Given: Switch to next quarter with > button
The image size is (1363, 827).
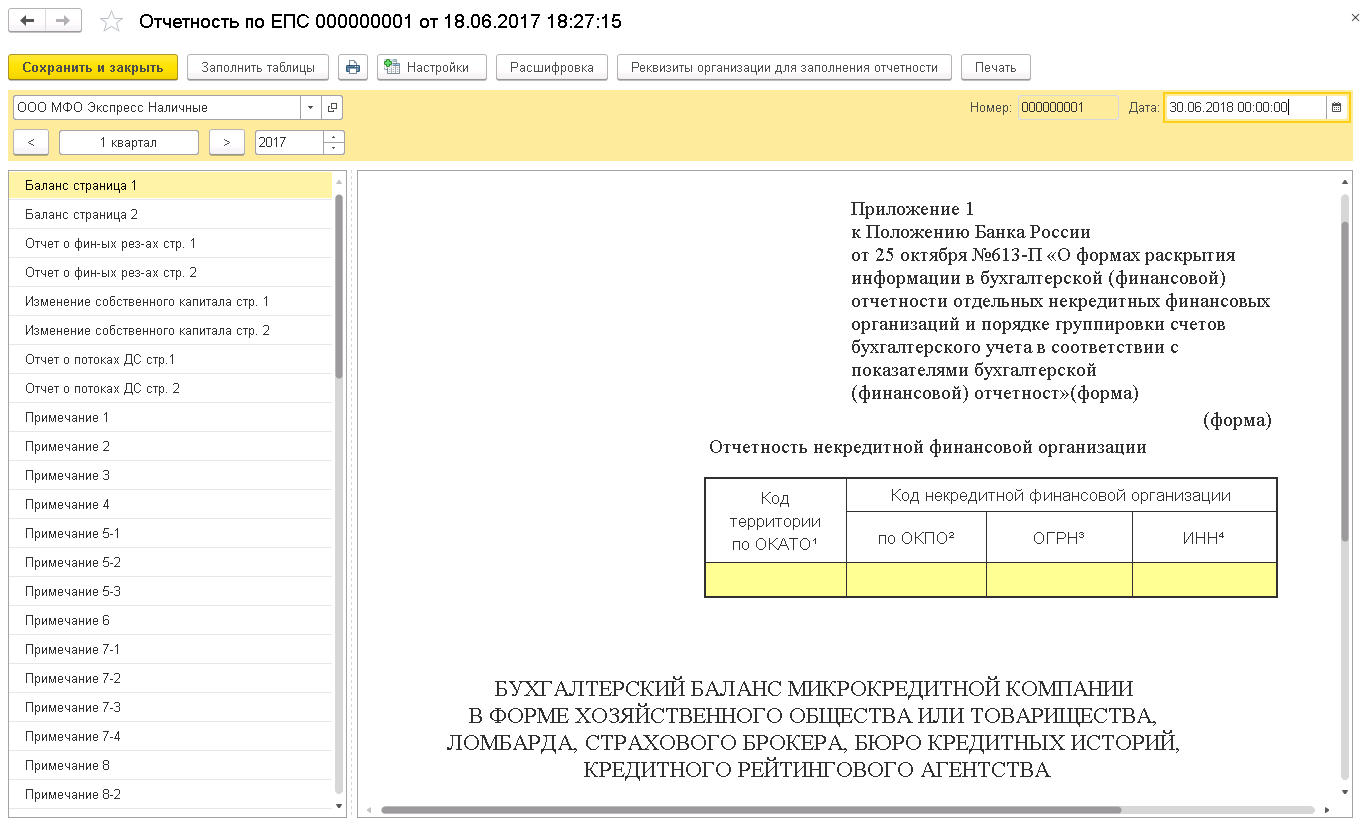Looking at the screenshot, I should 227,143.
